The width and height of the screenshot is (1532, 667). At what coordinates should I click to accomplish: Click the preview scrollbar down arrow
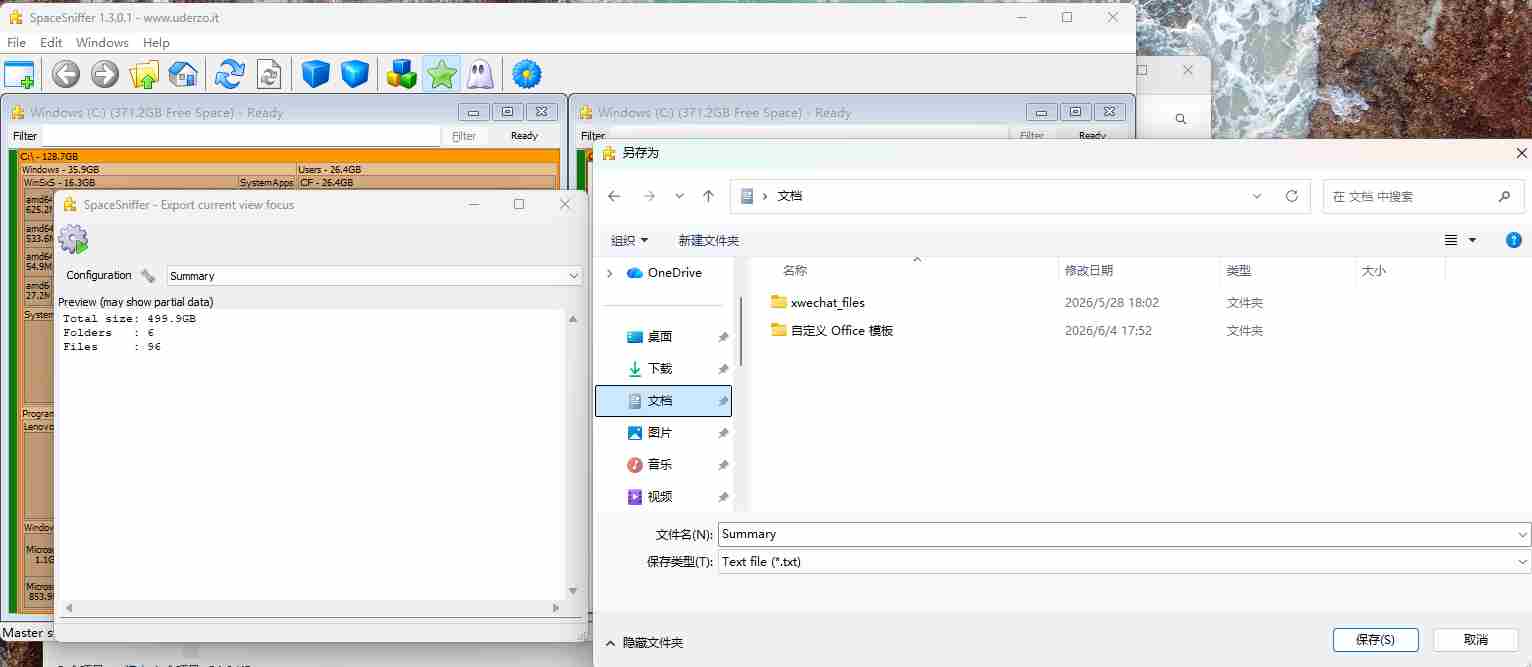click(x=574, y=592)
